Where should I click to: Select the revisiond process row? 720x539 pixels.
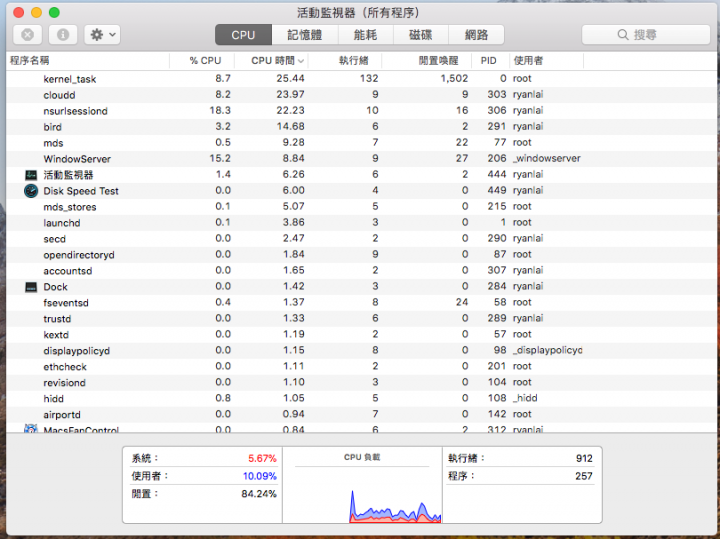pos(360,382)
